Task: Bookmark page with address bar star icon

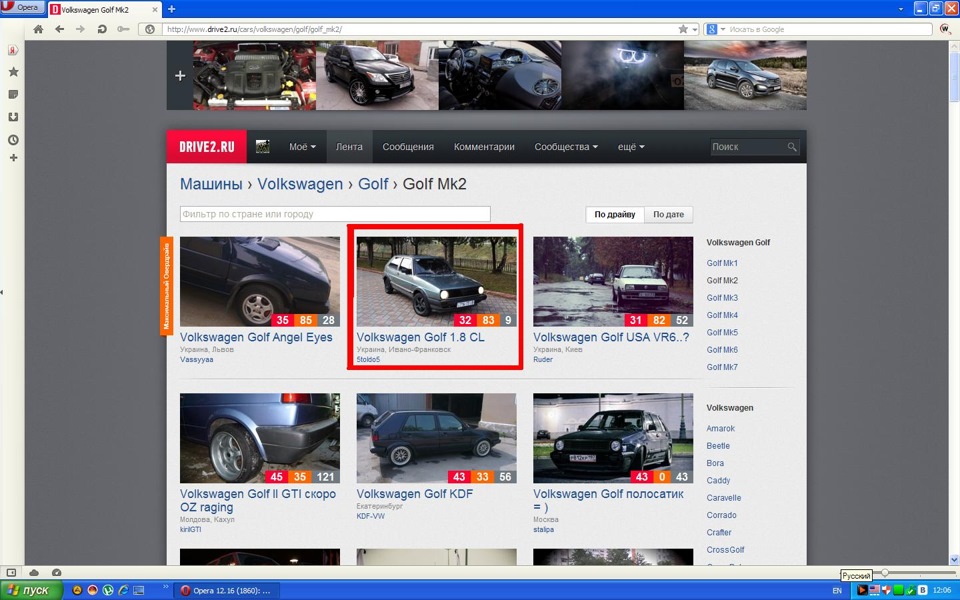Action: (683, 29)
